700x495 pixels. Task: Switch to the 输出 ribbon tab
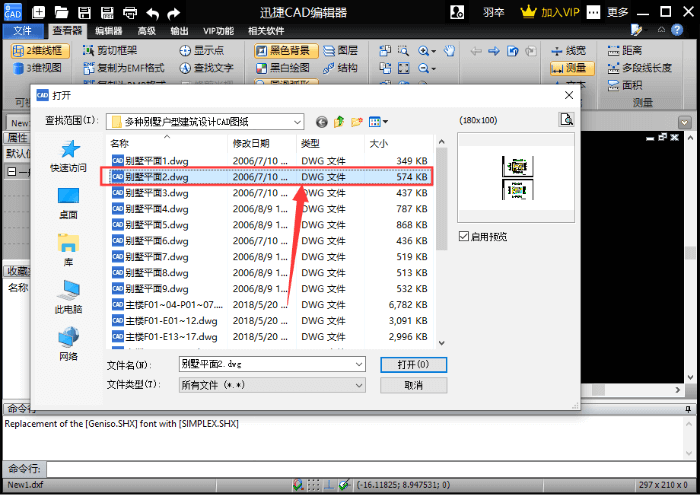coord(179,31)
